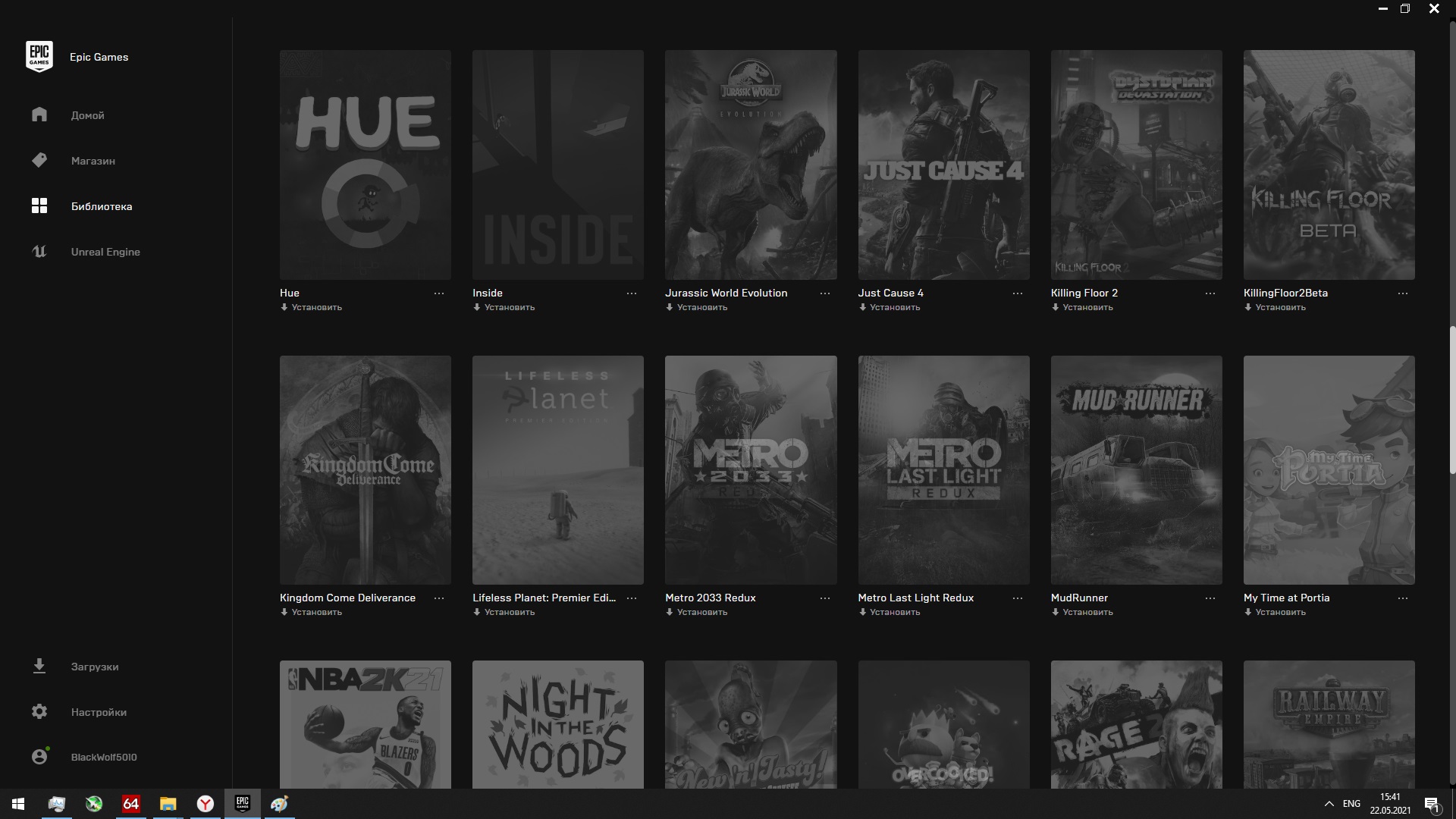This screenshot has height=819, width=1456.
Task: Click Установить under KillingFloor2Beta
Action: pyautogui.click(x=1280, y=307)
